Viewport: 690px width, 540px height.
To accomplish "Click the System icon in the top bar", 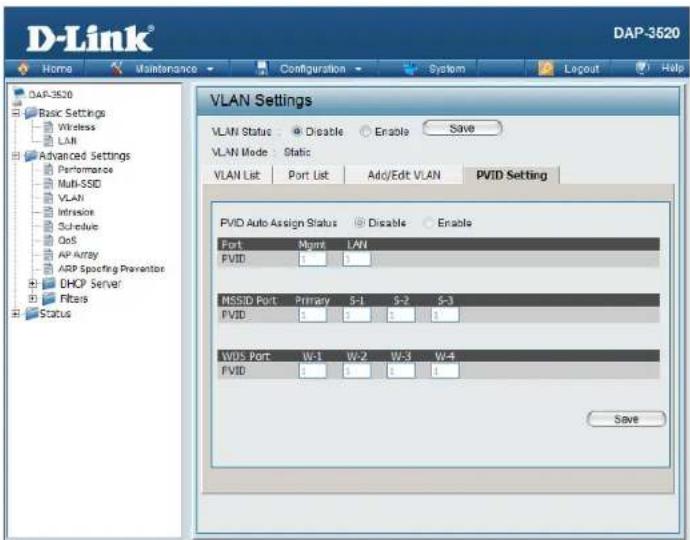I will [x=410, y=69].
